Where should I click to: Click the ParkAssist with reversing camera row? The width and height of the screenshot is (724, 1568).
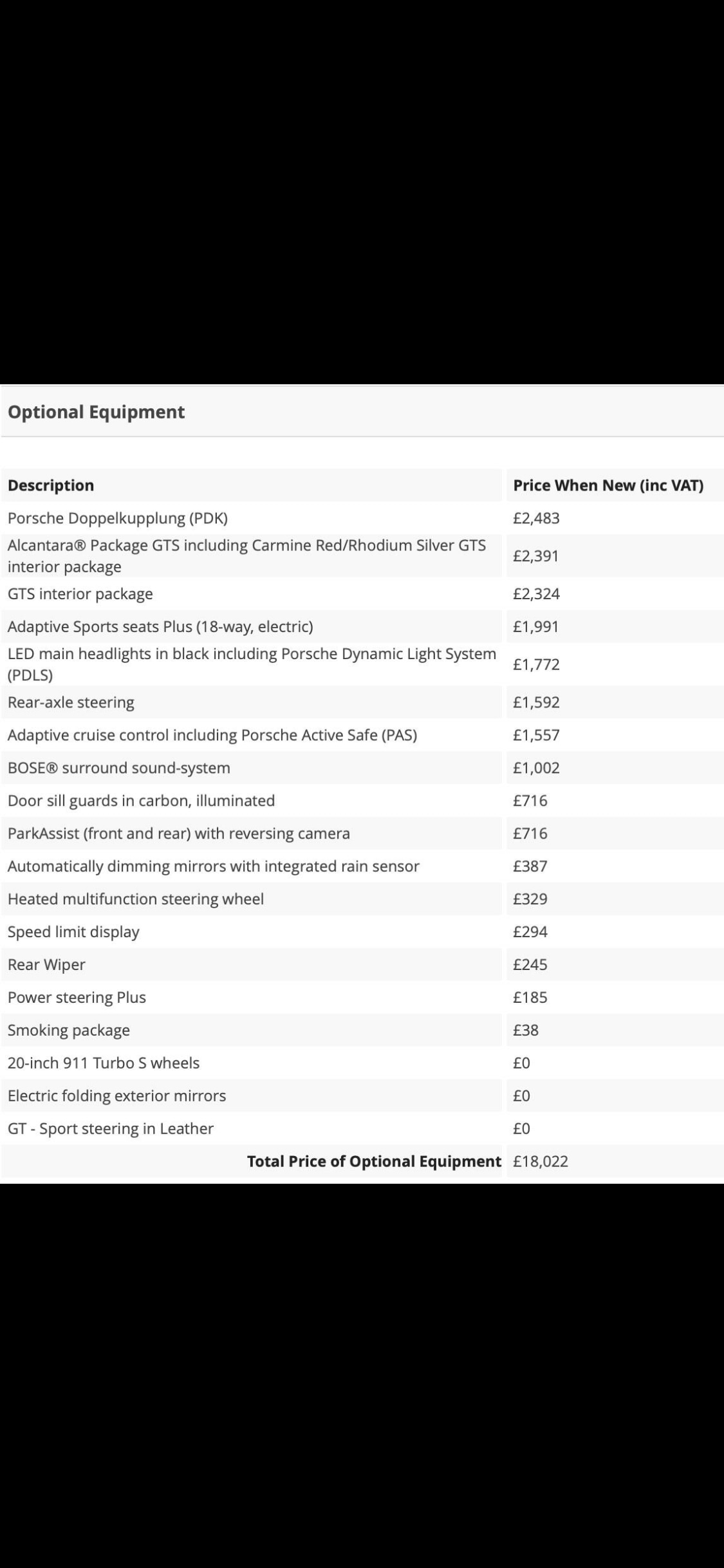(179, 834)
